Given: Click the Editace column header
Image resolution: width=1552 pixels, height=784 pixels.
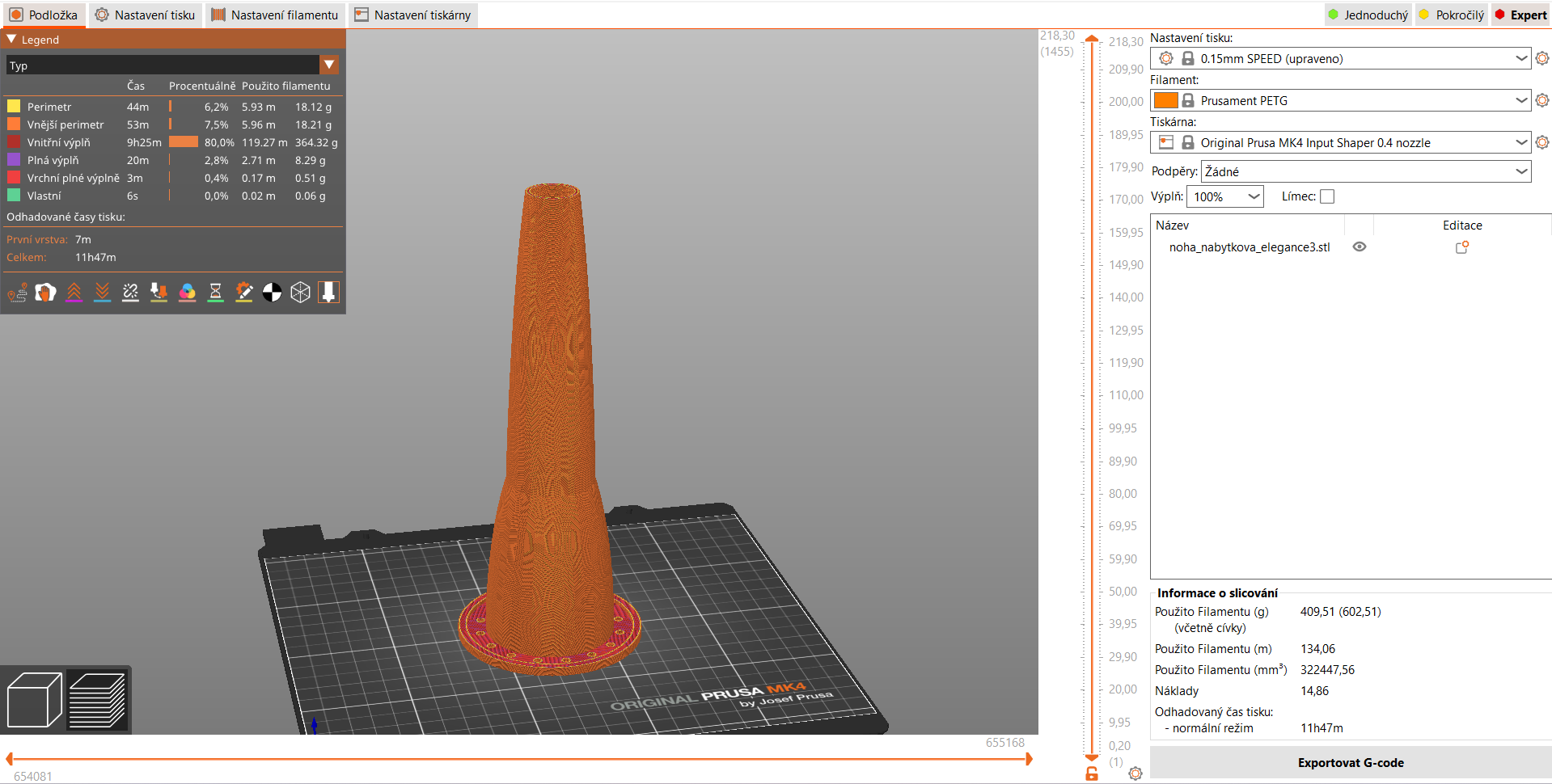Looking at the screenshot, I should [1462, 226].
